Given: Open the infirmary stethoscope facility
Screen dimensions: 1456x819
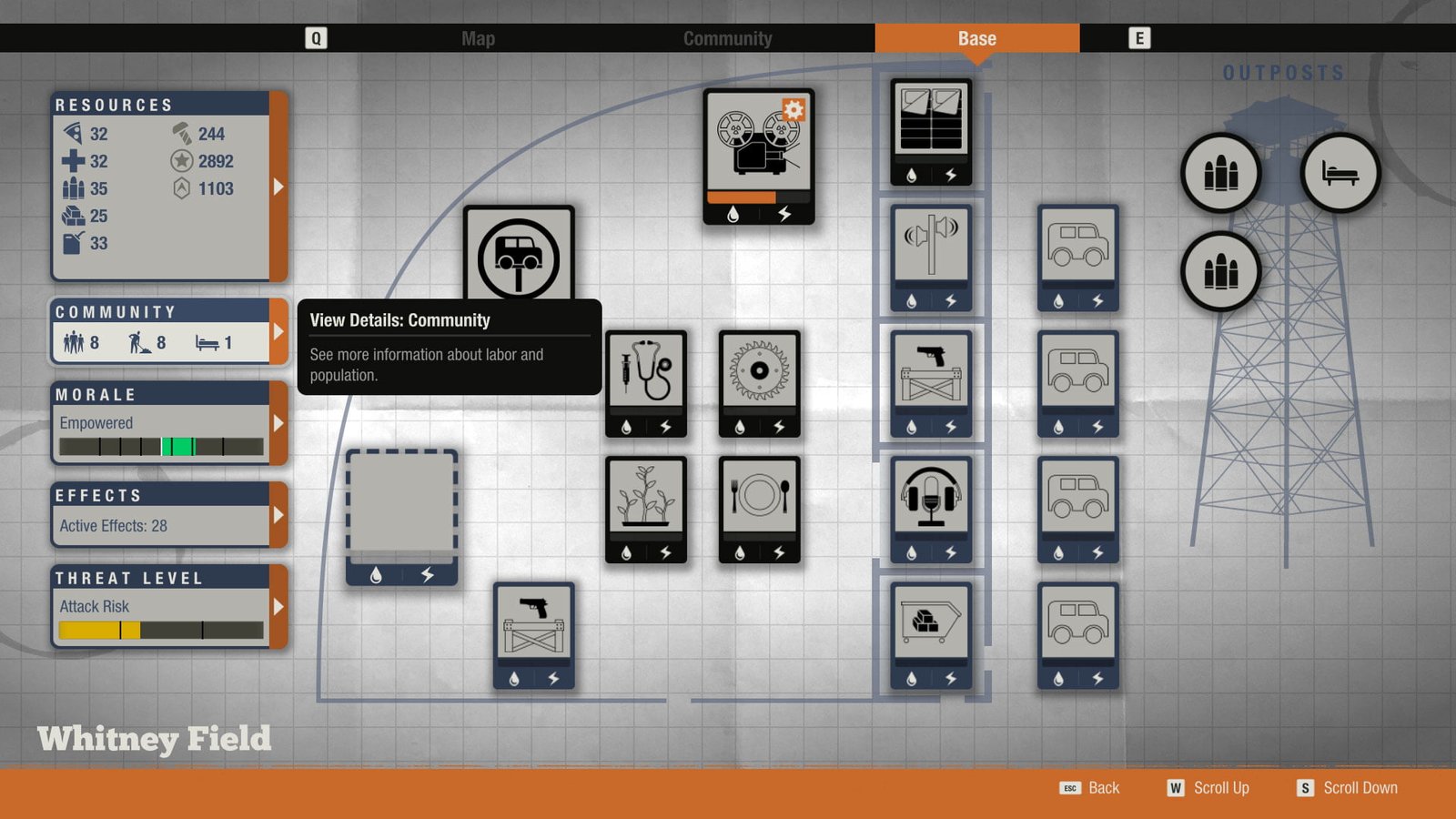Looking at the screenshot, I should [x=646, y=384].
